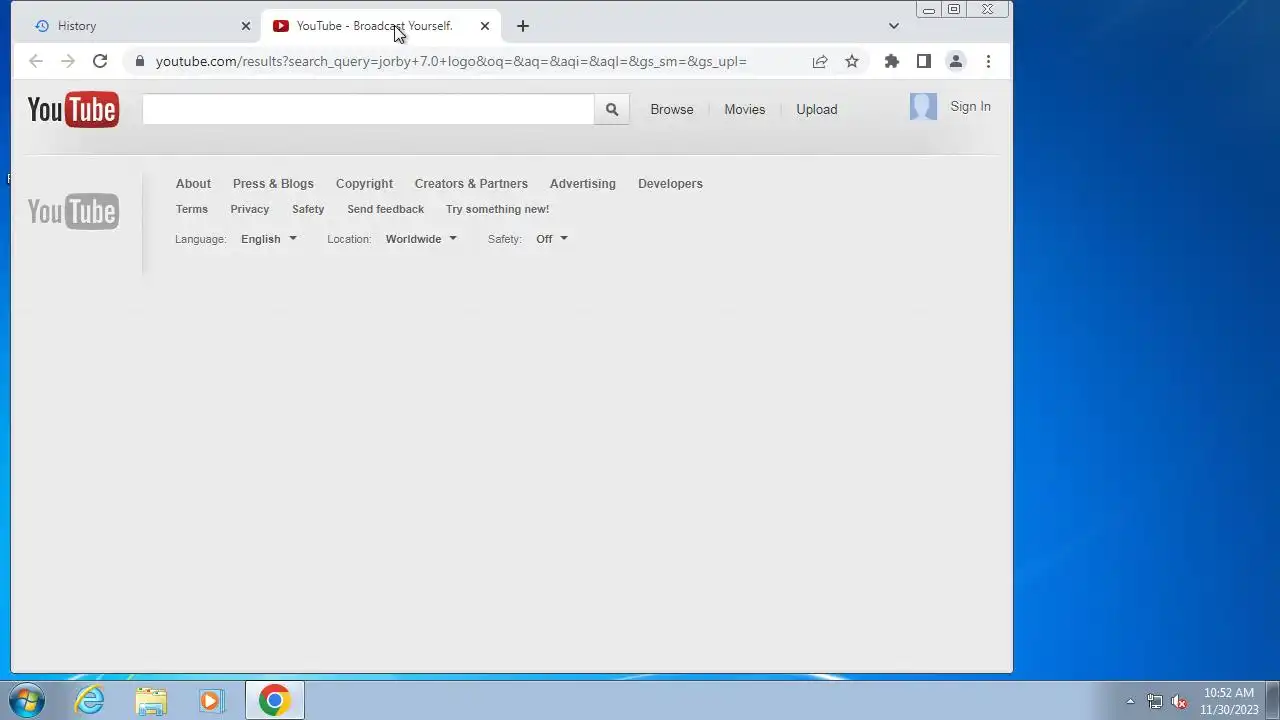Click the browser address bar URL

click(451, 61)
